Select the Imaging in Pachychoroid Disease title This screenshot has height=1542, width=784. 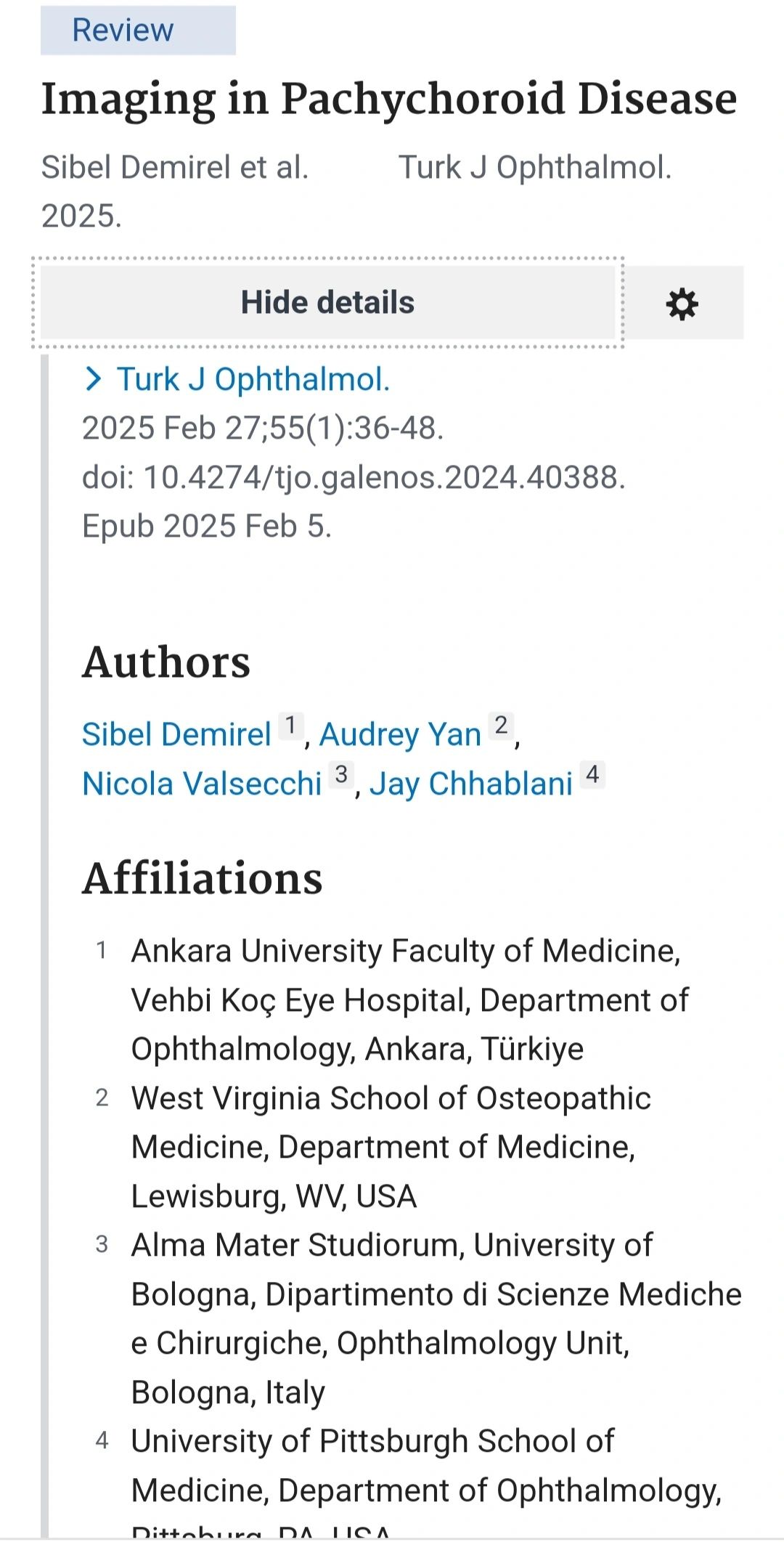pos(389,99)
